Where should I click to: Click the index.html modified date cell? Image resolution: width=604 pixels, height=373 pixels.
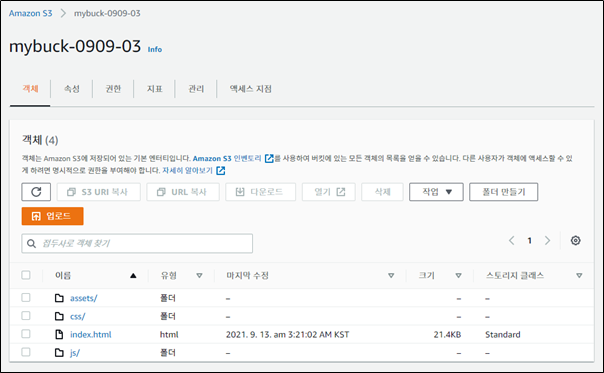point(287,334)
